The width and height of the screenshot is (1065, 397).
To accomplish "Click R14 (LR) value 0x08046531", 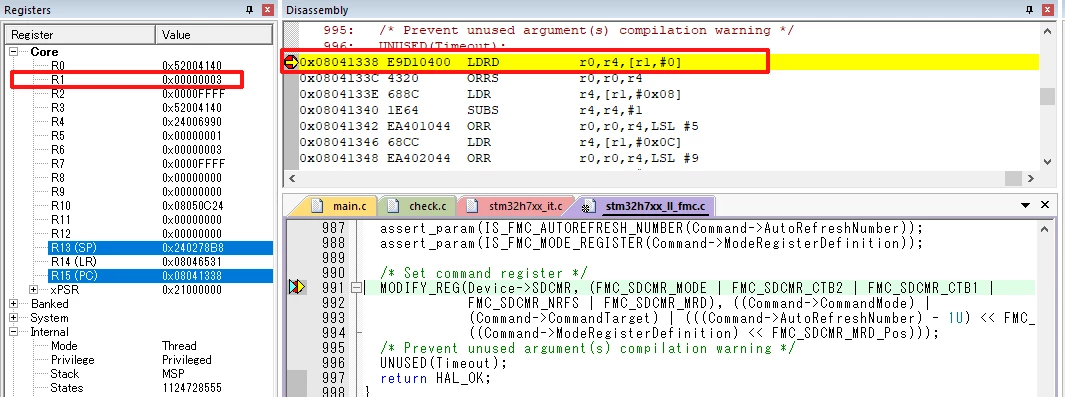I will [192, 262].
